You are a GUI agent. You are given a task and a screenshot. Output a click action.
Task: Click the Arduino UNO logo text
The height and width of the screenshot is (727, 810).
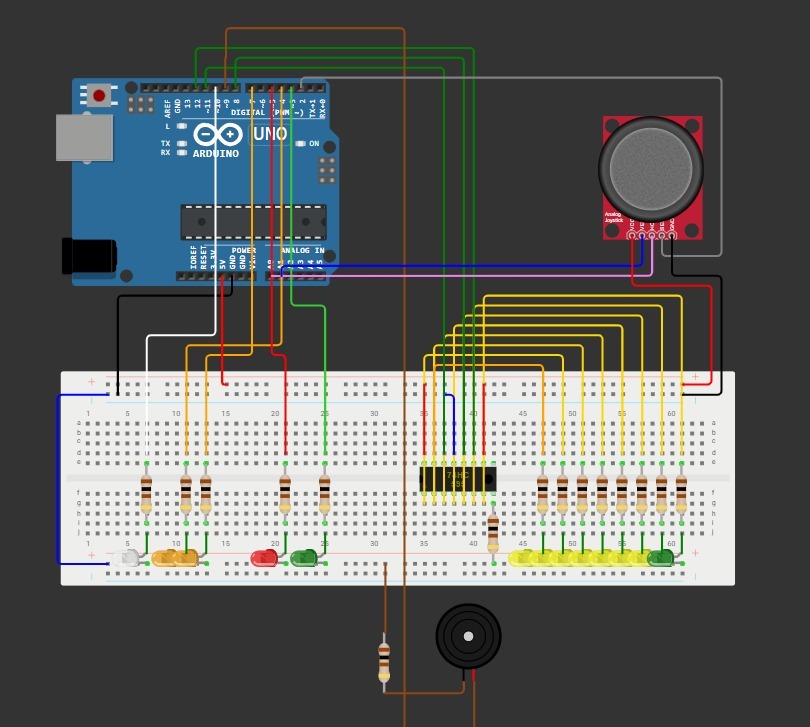pos(270,134)
